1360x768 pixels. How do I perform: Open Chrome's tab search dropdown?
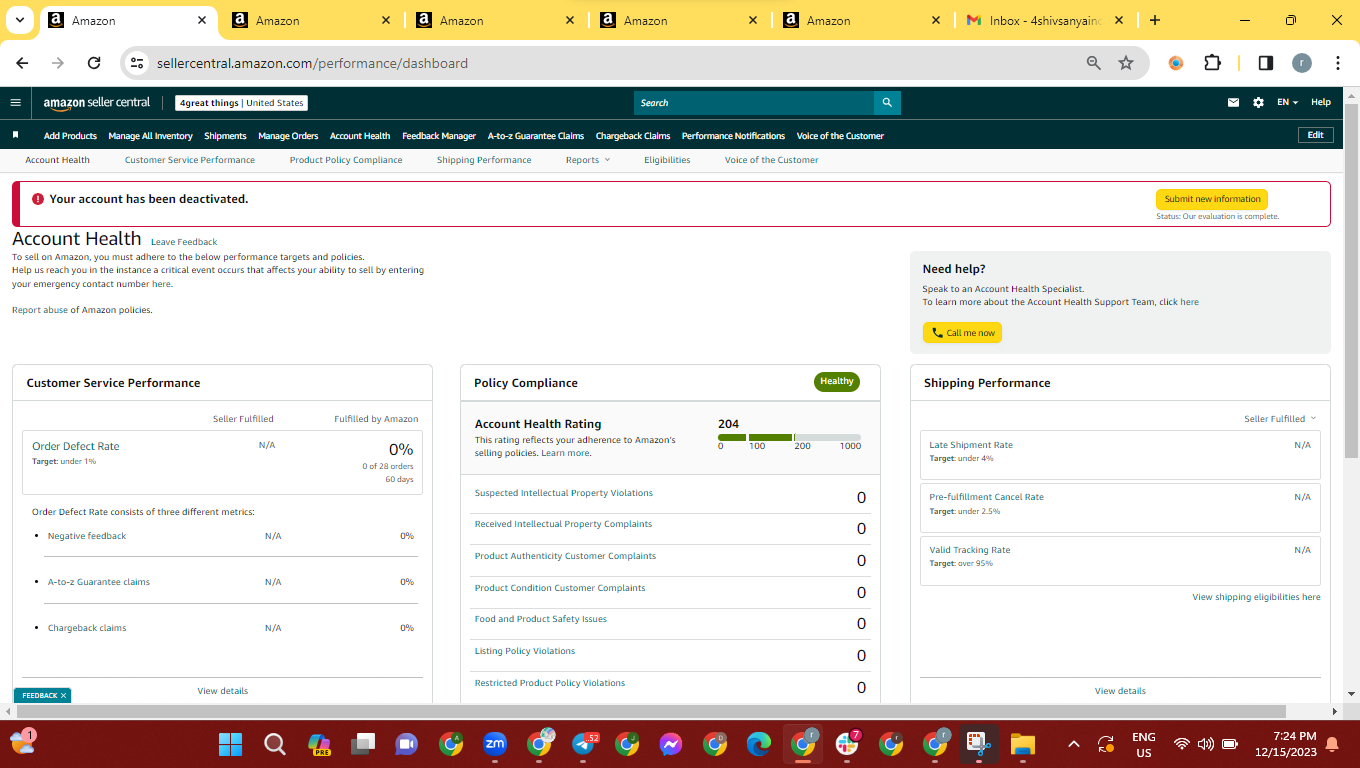[20, 20]
